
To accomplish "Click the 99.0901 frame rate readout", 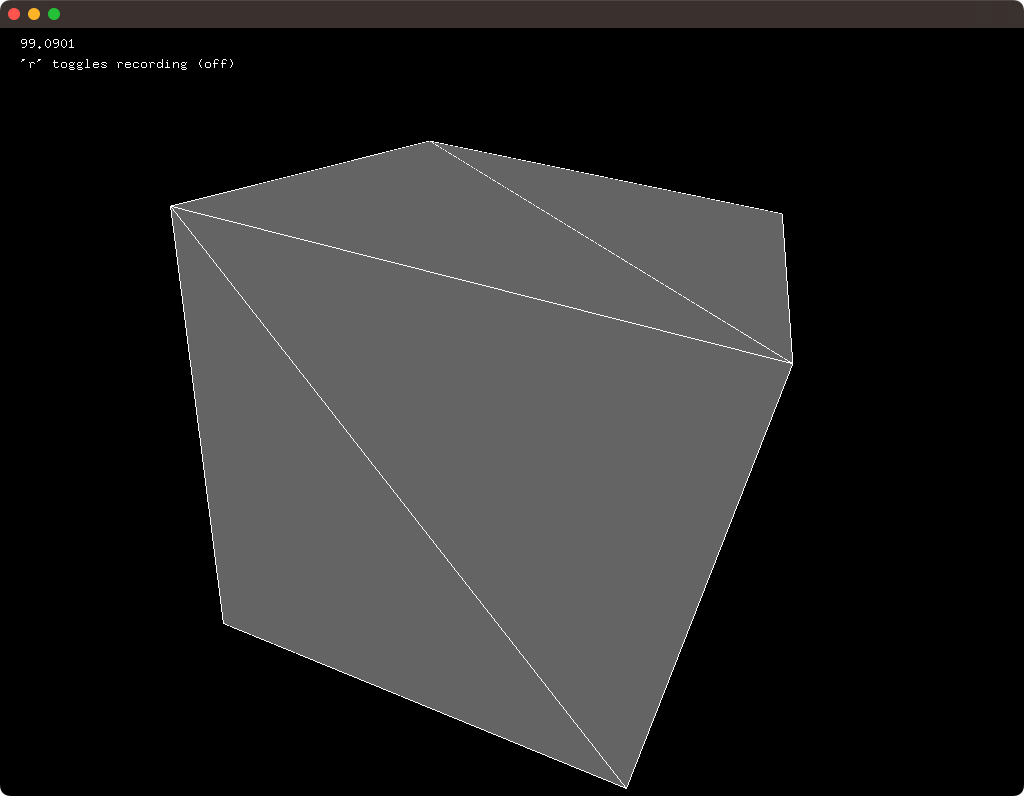I will pyautogui.click(x=47, y=44).
